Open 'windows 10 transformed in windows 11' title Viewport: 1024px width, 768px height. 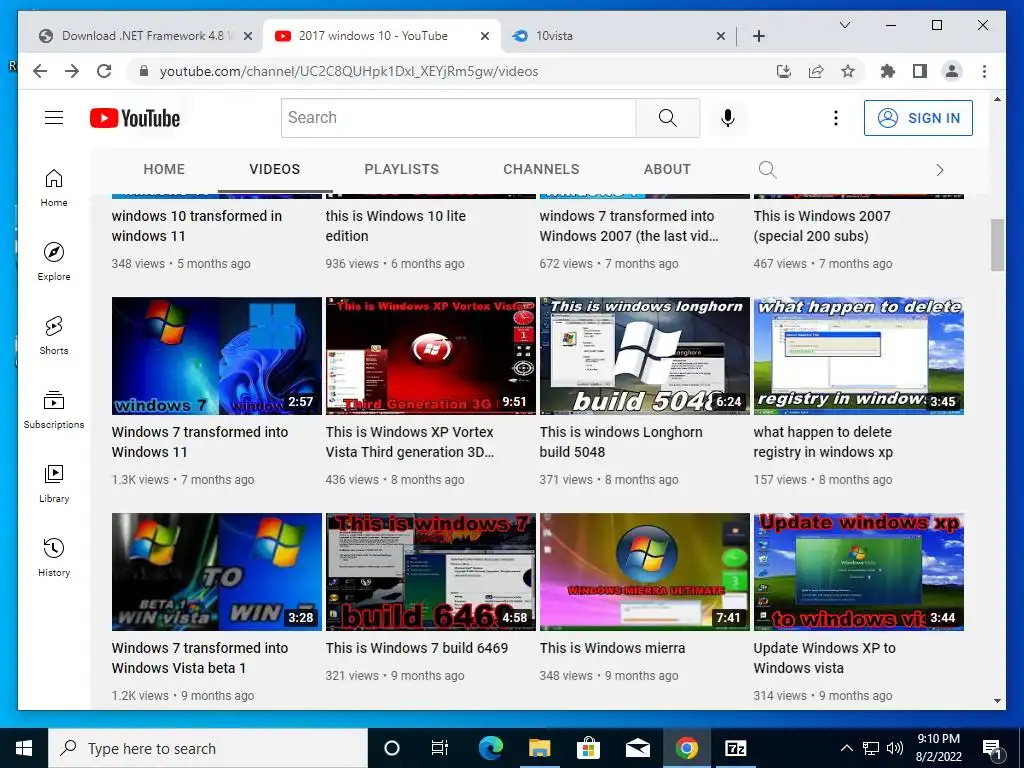(x=197, y=226)
